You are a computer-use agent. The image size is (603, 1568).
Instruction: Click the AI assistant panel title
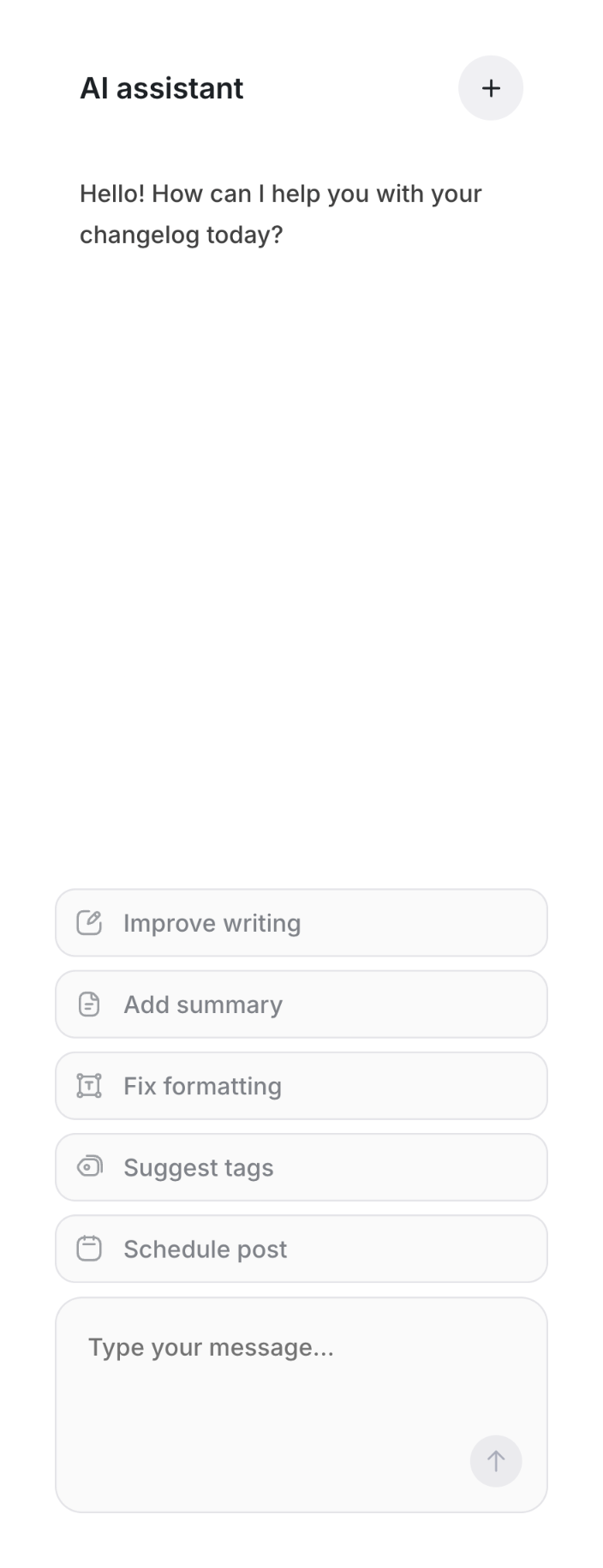(x=161, y=87)
